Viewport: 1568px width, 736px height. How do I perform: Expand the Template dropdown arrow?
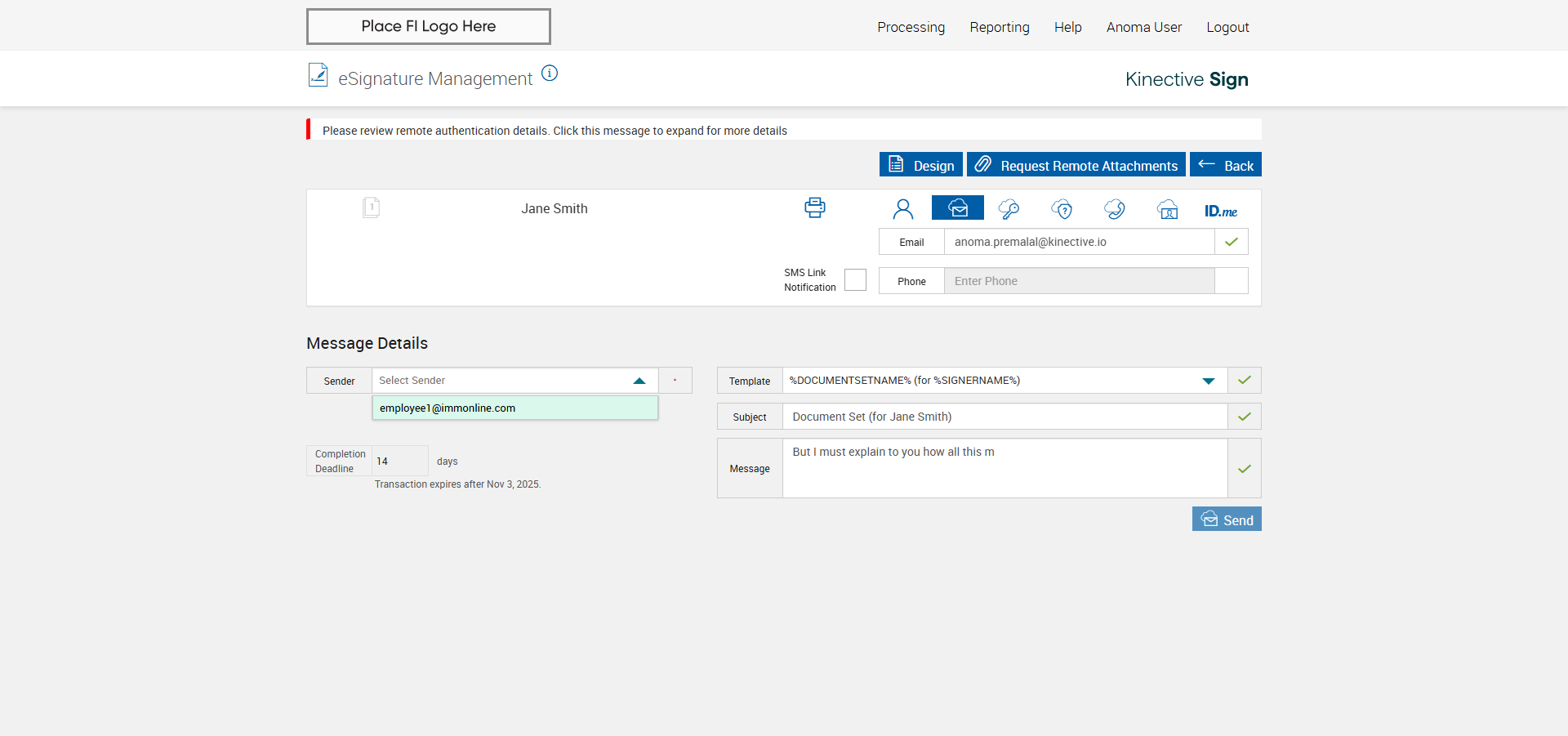(x=1209, y=381)
